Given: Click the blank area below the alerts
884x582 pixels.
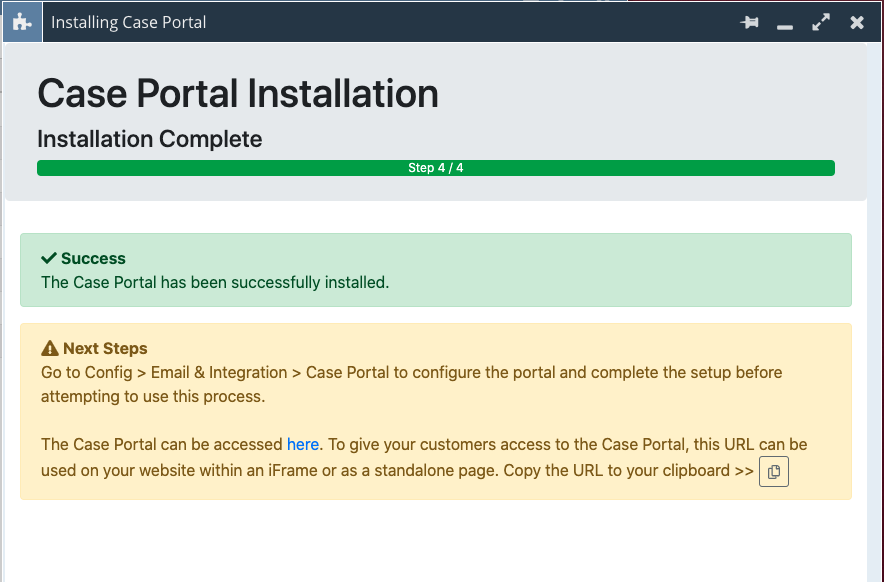Looking at the screenshot, I should coord(436,540).
